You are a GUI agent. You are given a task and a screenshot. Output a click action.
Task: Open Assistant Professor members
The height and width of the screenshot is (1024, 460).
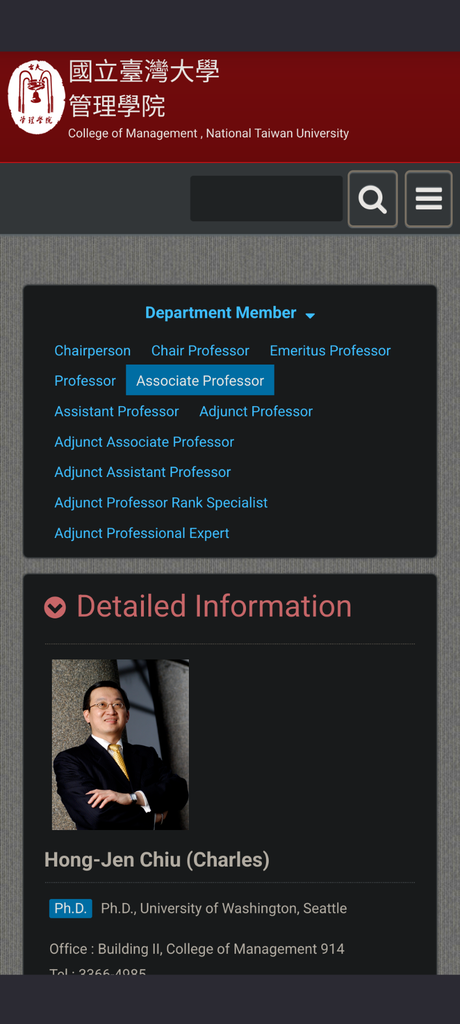(x=116, y=411)
